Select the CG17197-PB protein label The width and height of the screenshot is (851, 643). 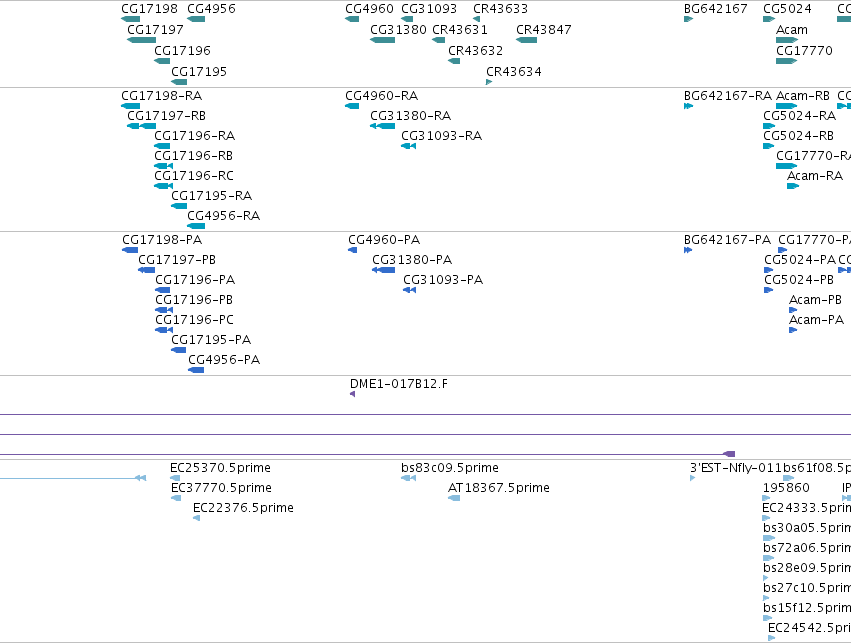[177, 260]
